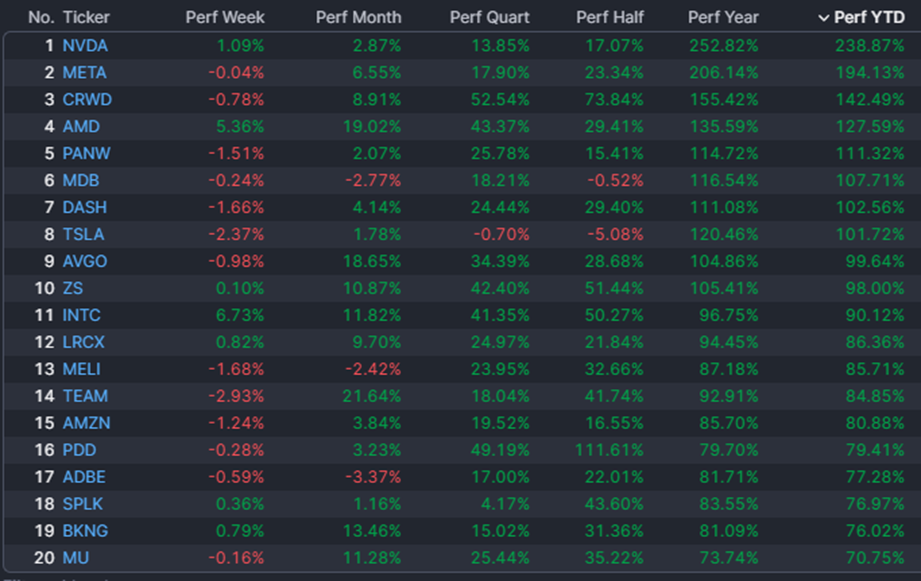
Task: Select MDB Perf Half value -0.52%
Action: [616, 180]
